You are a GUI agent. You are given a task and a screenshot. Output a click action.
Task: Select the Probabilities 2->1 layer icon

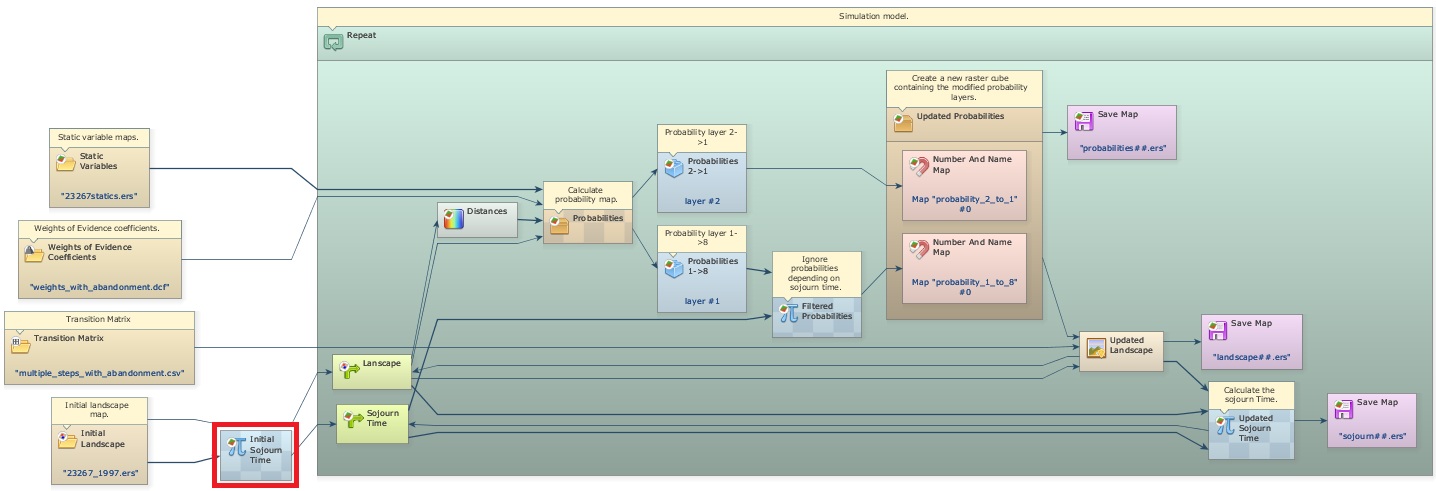(672, 166)
